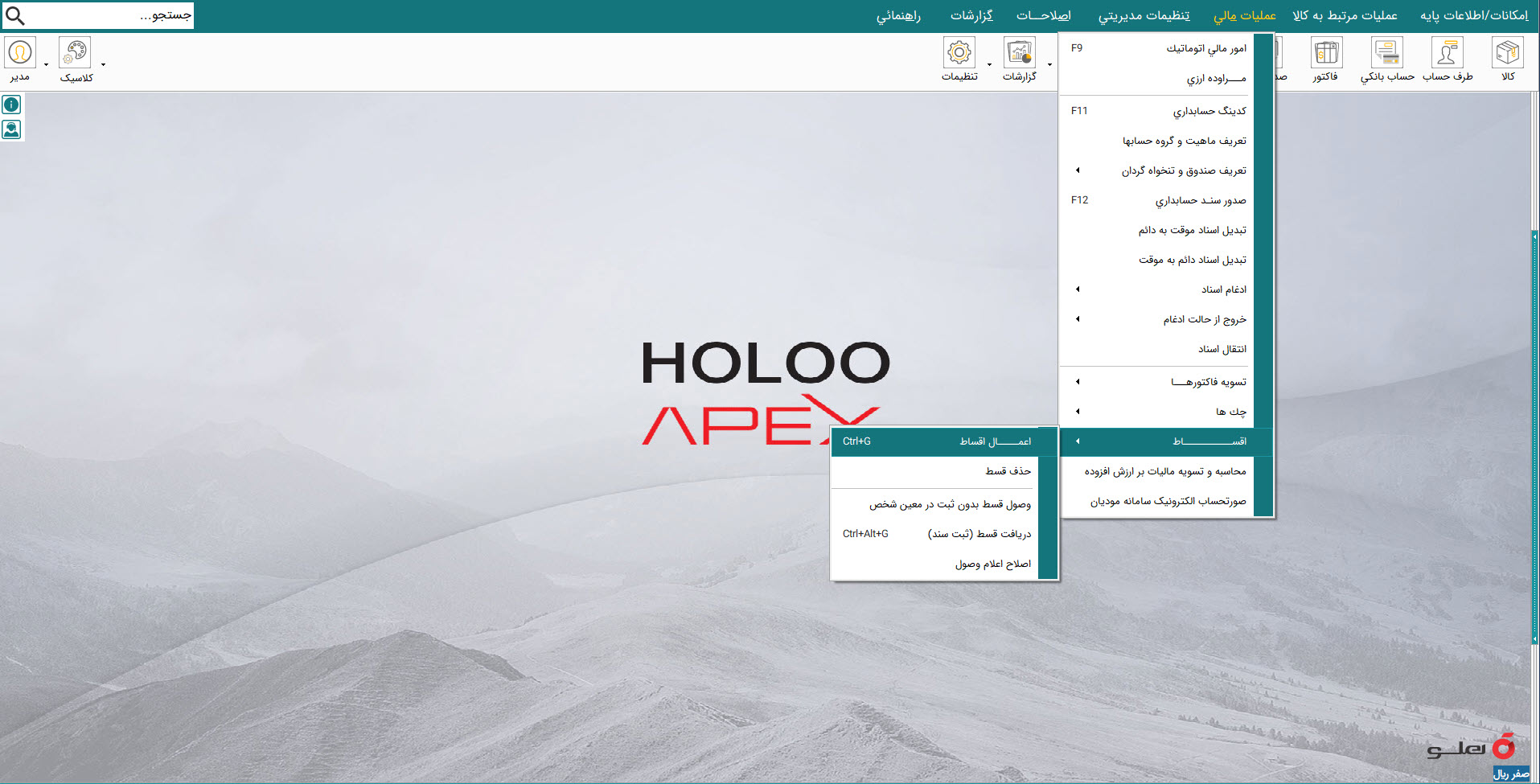Open the عملیات مالی menu
Image resolution: width=1540 pixels, height=784 pixels.
1244,15
